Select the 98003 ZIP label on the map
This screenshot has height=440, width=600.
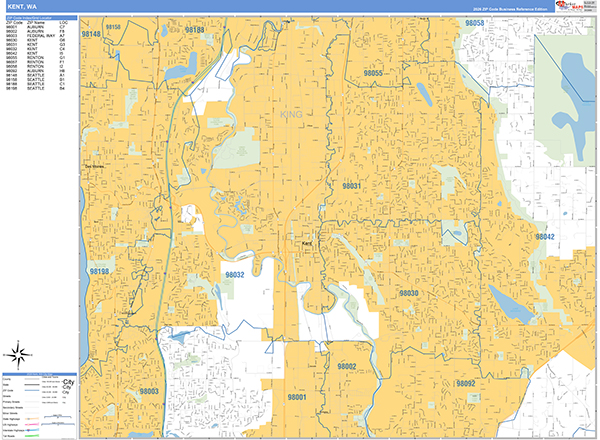pyautogui.click(x=149, y=391)
